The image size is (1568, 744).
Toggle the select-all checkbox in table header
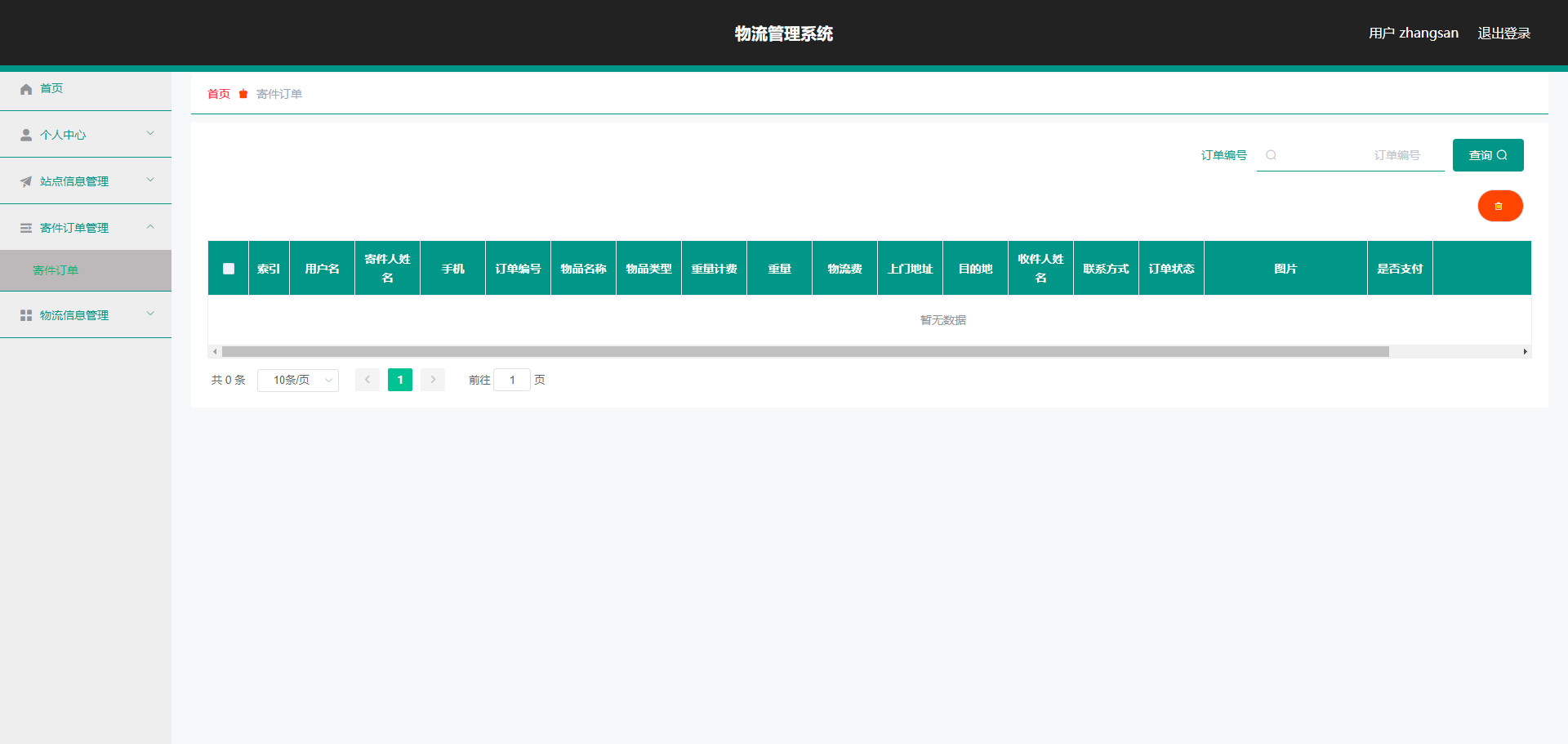(x=229, y=269)
